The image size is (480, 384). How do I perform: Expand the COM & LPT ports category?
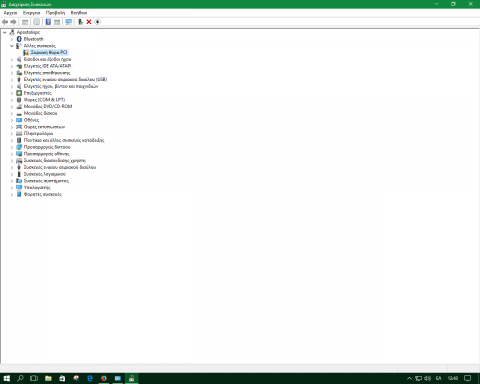[x=12, y=100]
